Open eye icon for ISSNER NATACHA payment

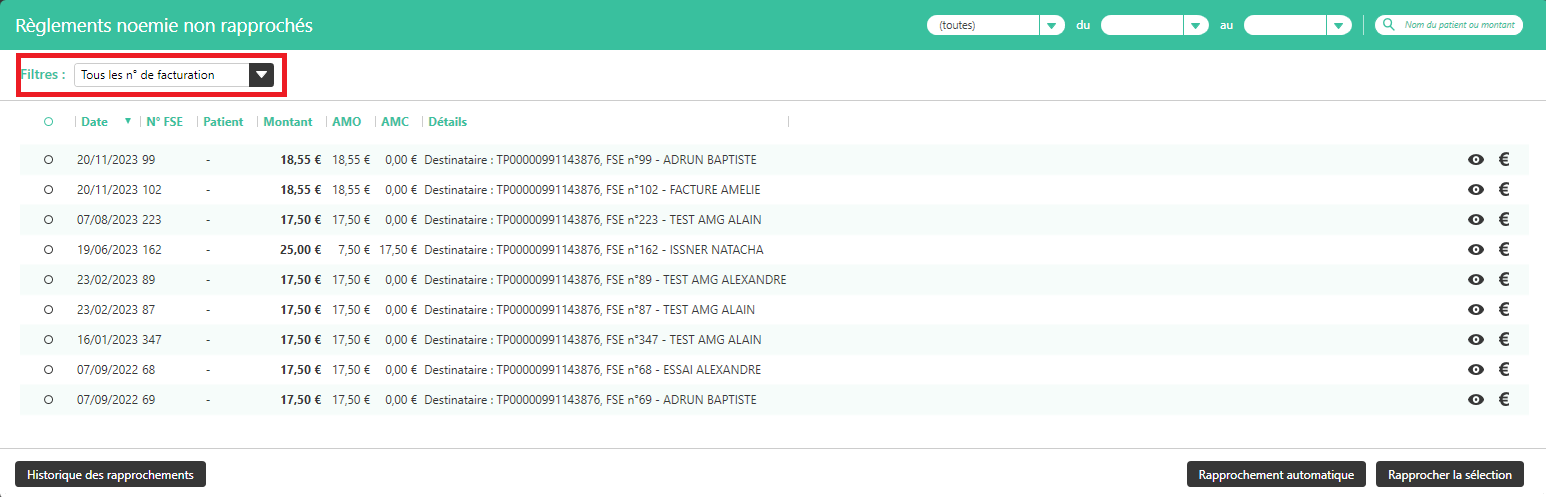(x=1475, y=250)
